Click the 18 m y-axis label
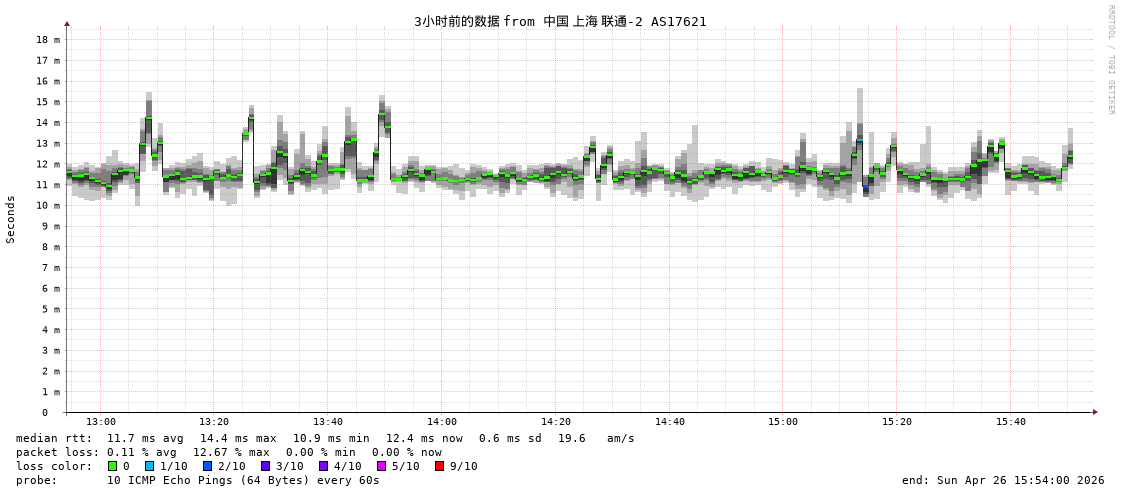1121x494 pixels. click(x=48, y=40)
